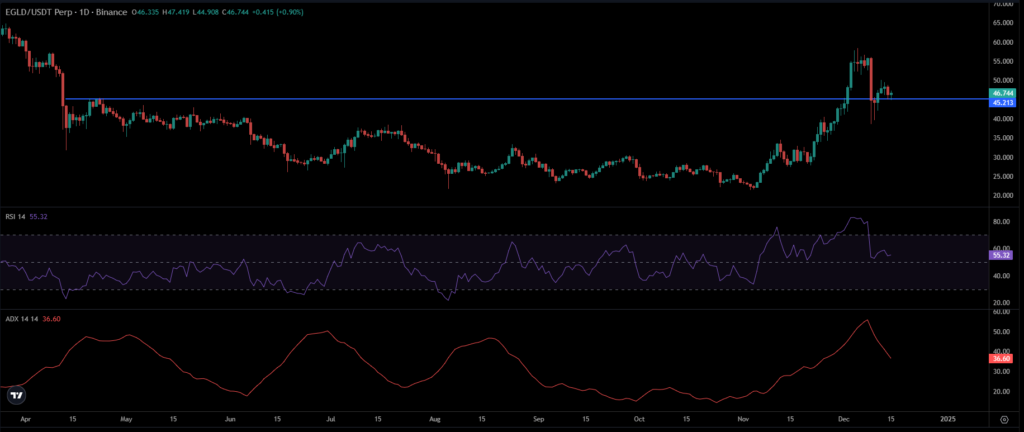Viewport: 1024px width, 432px height.
Task: Click the 30.000 price axis label
Action: [x=1002, y=157]
